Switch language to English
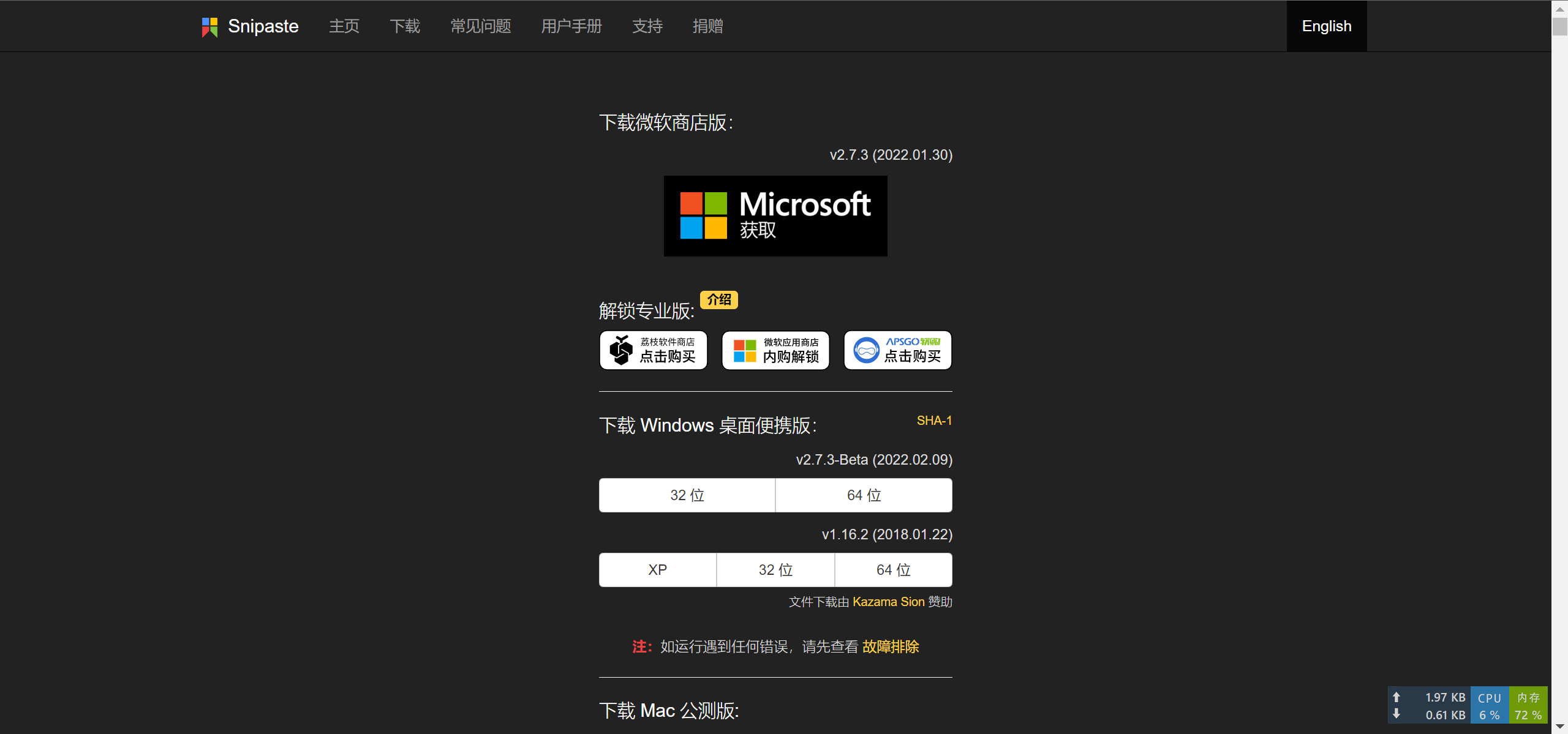The image size is (1568, 734). tap(1326, 26)
